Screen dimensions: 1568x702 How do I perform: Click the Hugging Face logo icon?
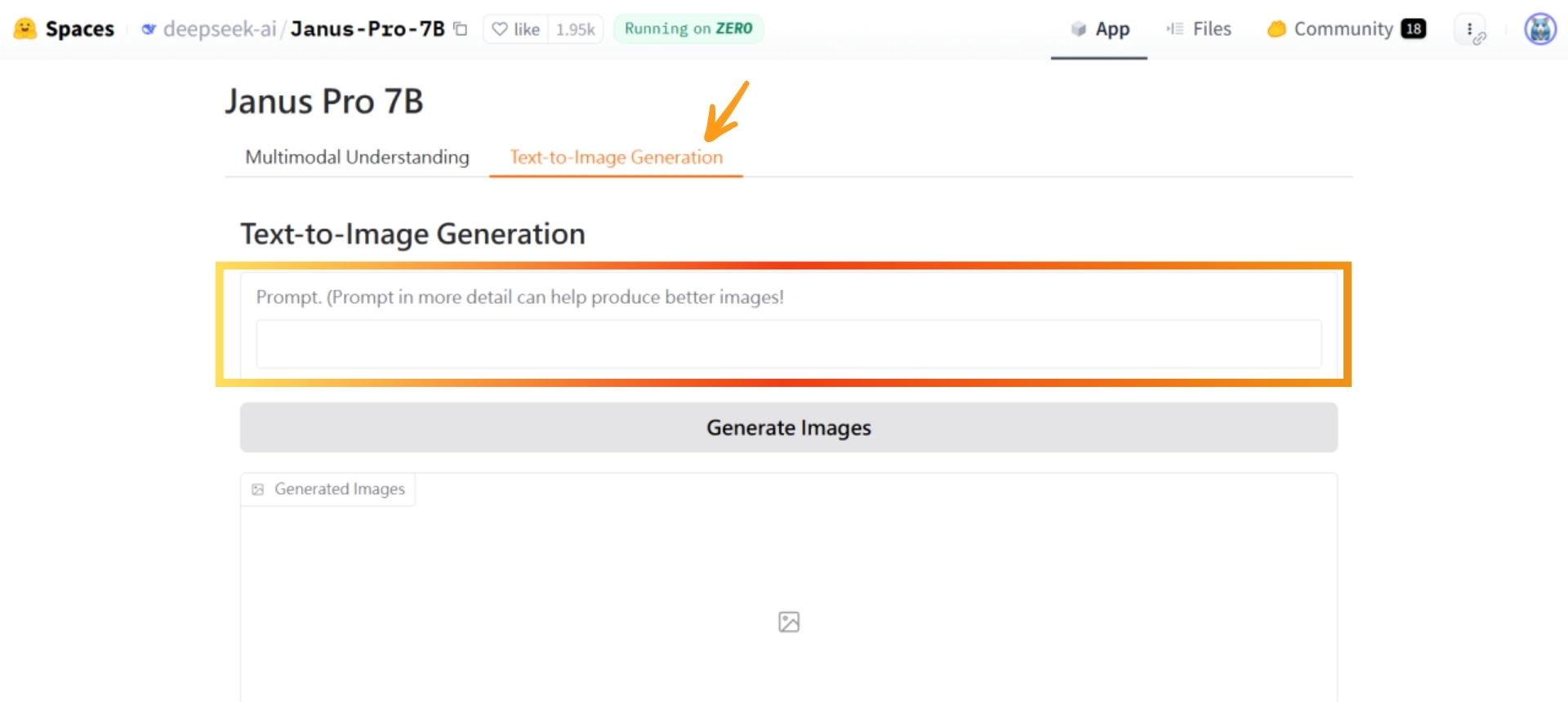pos(24,29)
